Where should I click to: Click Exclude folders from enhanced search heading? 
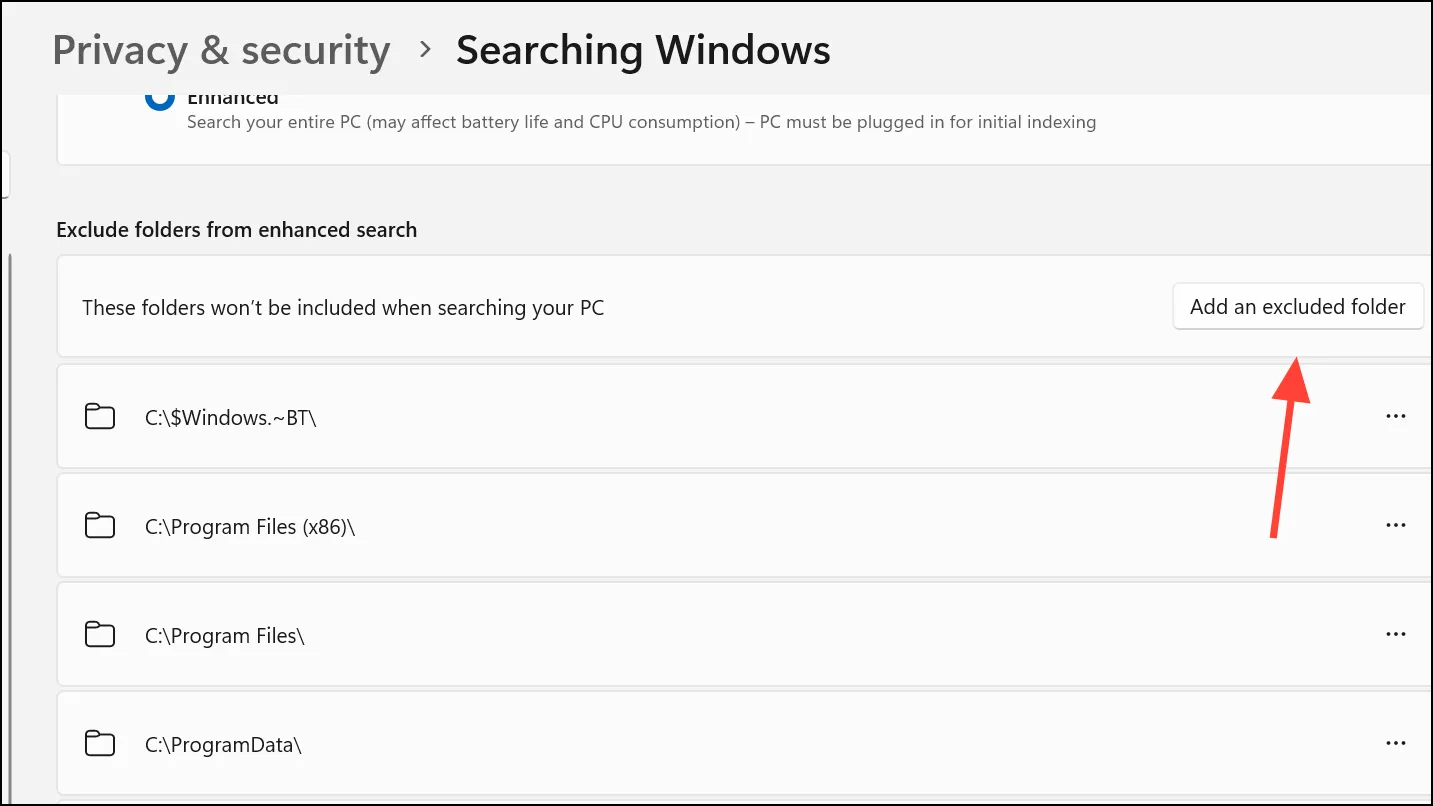tap(237, 230)
